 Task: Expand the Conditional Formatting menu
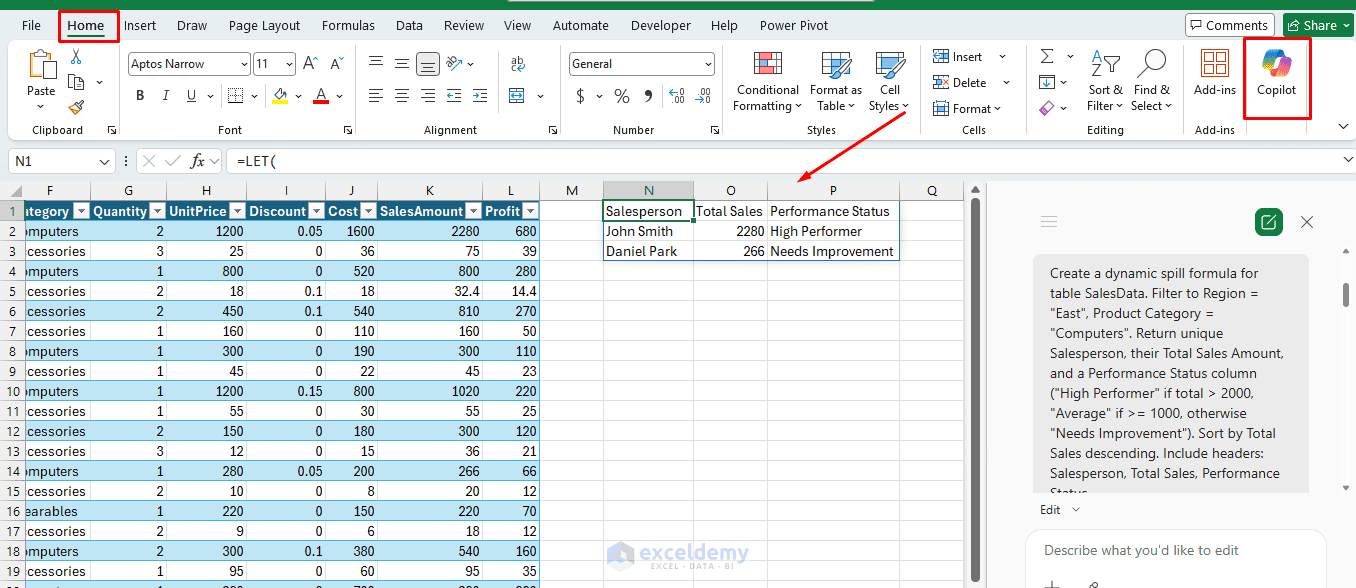pyautogui.click(x=768, y=82)
